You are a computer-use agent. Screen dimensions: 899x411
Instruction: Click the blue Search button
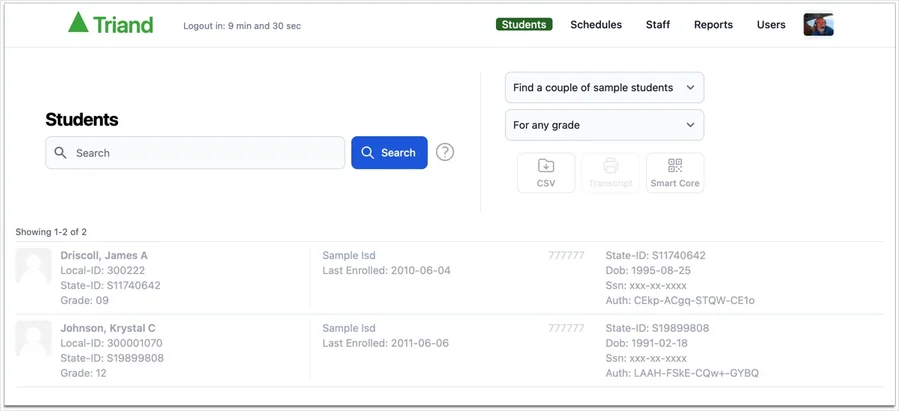[389, 152]
